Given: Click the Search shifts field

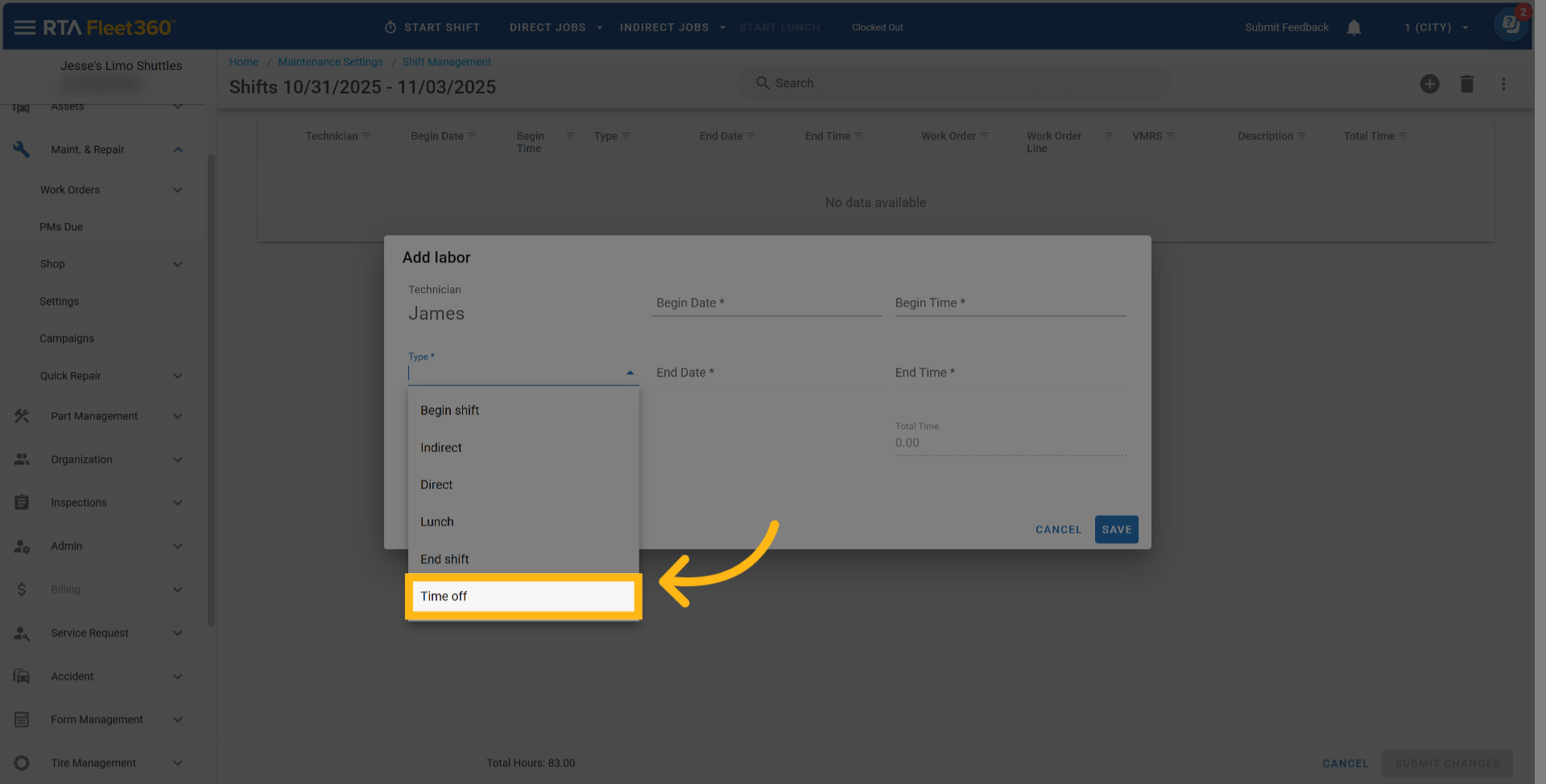Looking at the screenshot, I should (x=954, y=83).
